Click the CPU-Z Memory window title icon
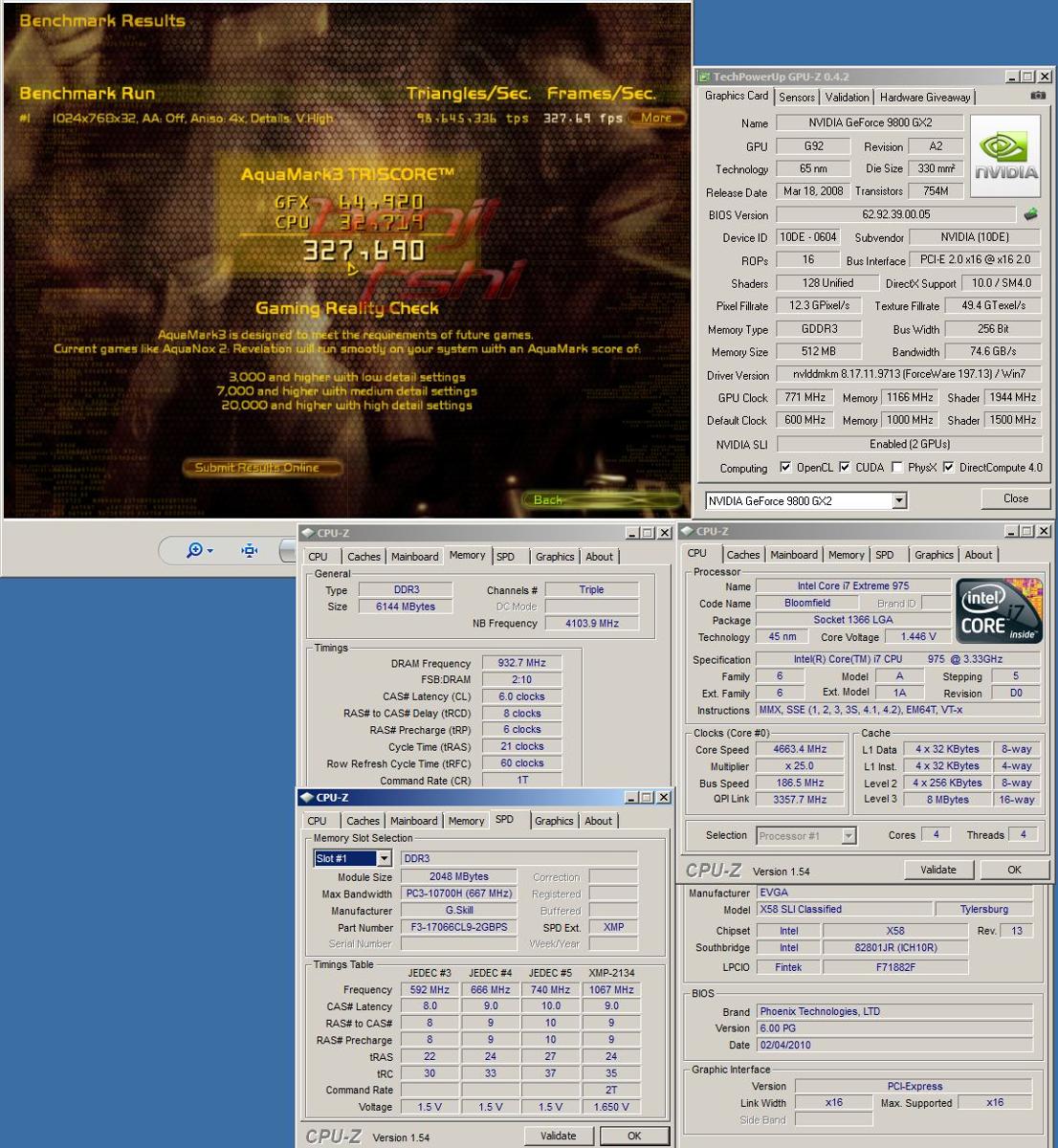 (x=307, y=533)
